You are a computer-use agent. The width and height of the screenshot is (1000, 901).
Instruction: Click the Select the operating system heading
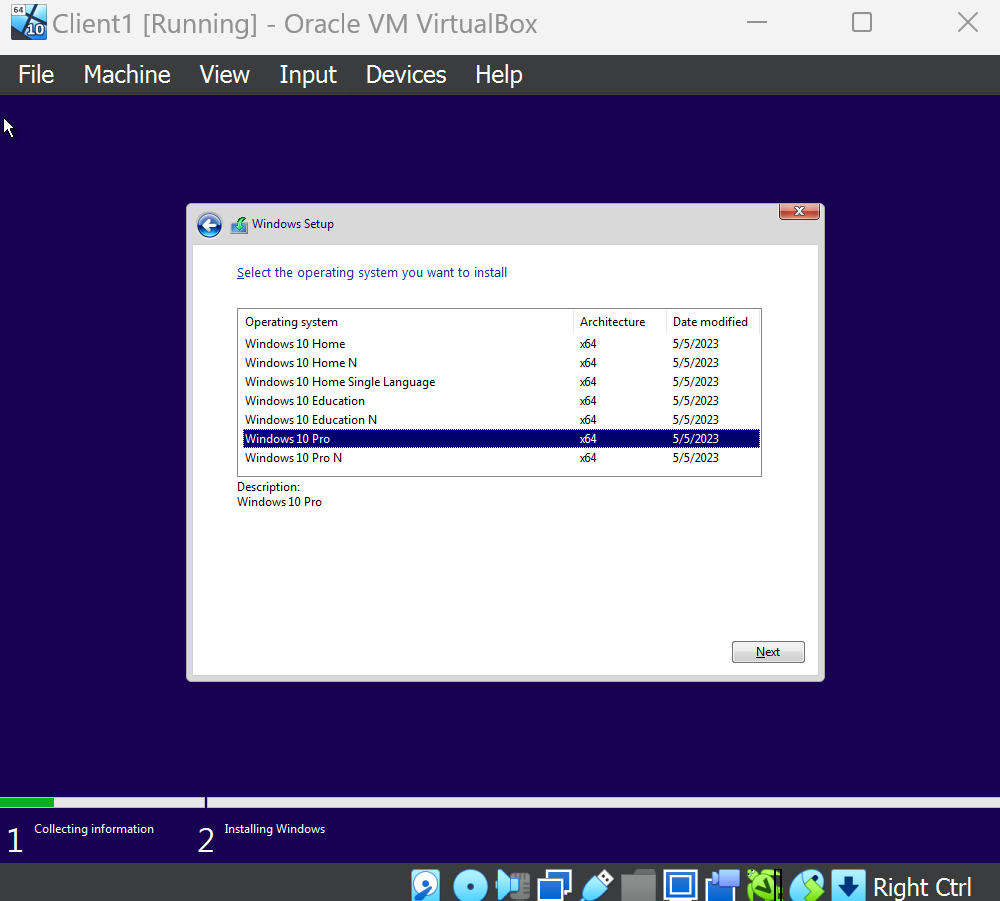372,273
